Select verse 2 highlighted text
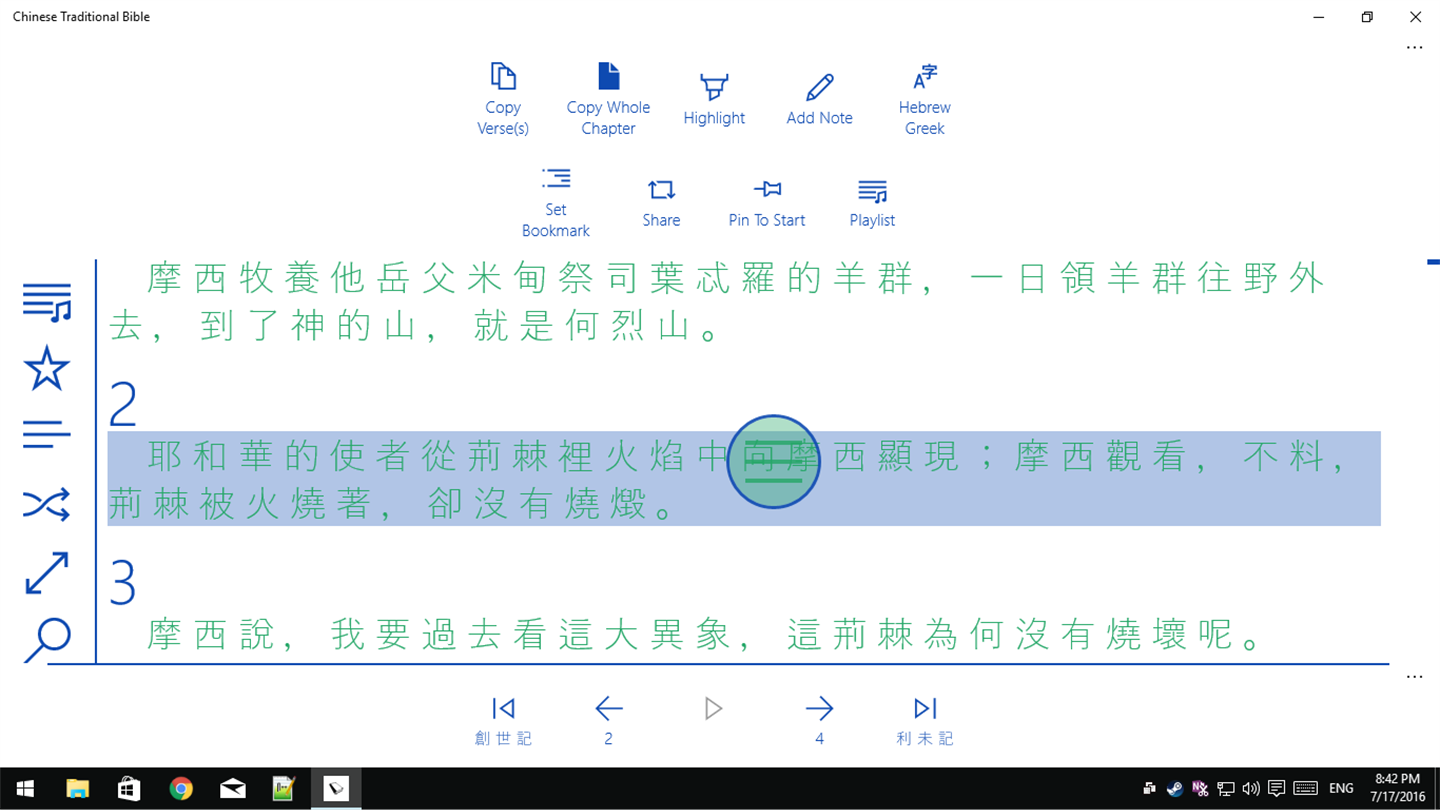The width and height of the screenshot is (1440, 810). click(x=744, y=478)
